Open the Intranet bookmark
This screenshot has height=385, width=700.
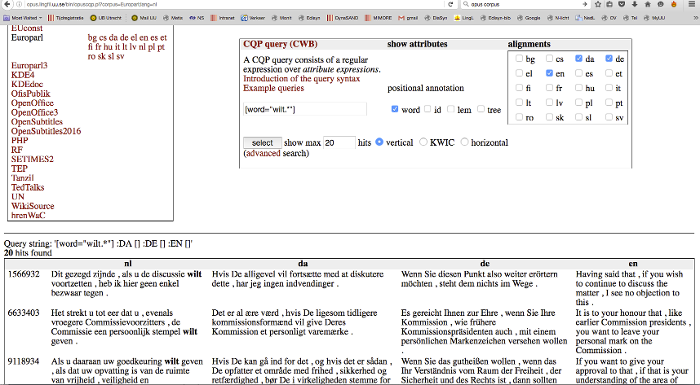point(222,18)
